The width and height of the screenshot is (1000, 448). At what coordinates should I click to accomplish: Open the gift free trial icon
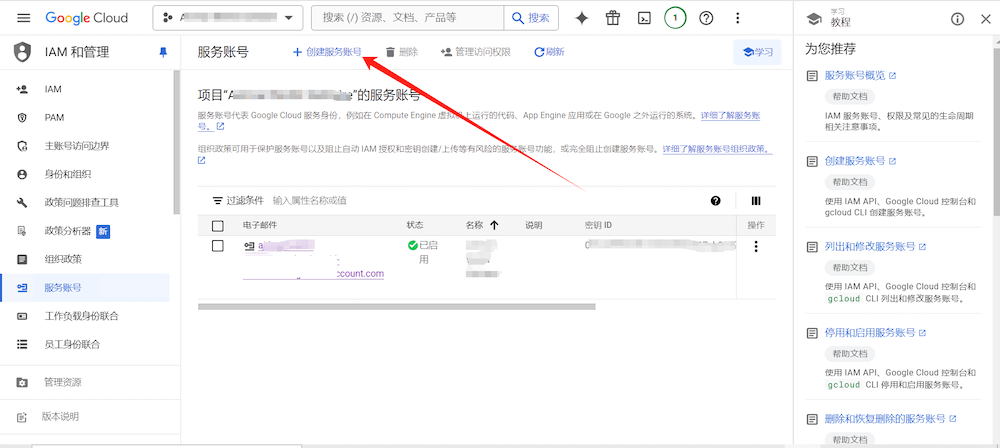tap(613, 18)
